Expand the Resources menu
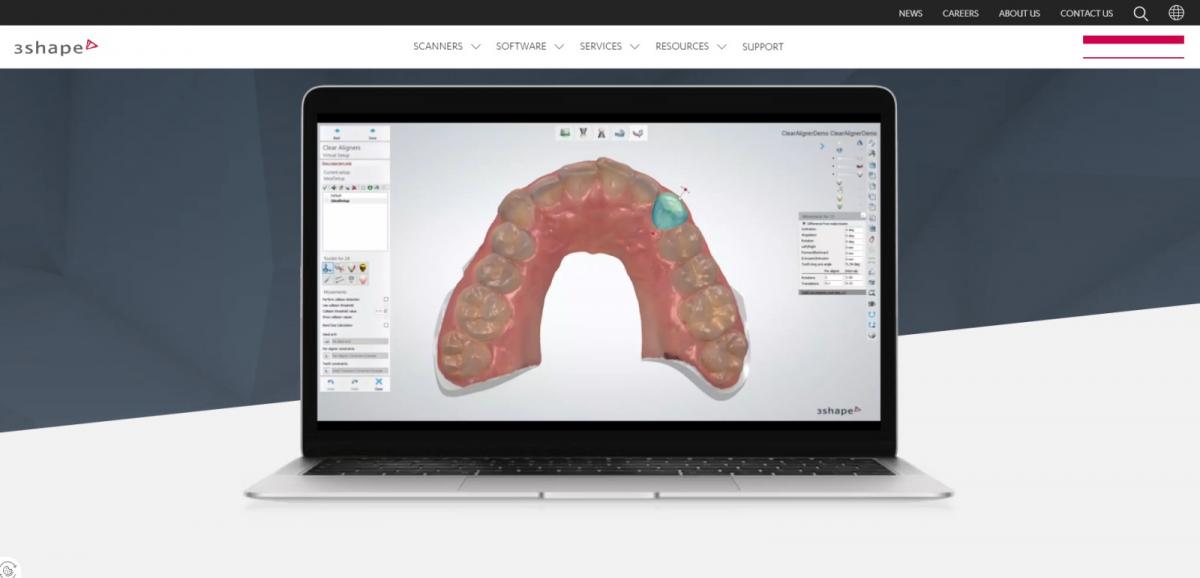Viewport: 1200px width, 578px height. (690, 46)
